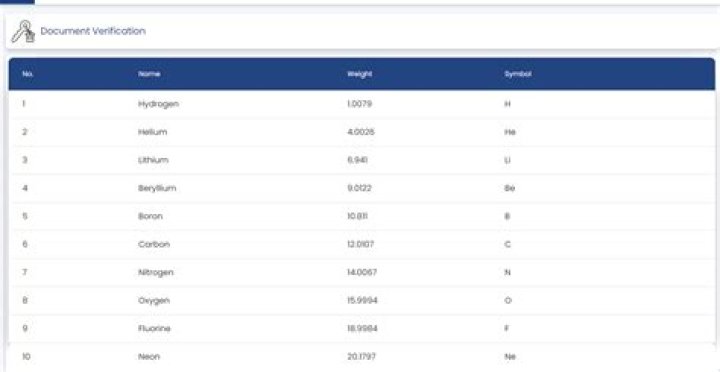720x372 pixels.
Task: Click weight value 14.0067
Action: 362,272
